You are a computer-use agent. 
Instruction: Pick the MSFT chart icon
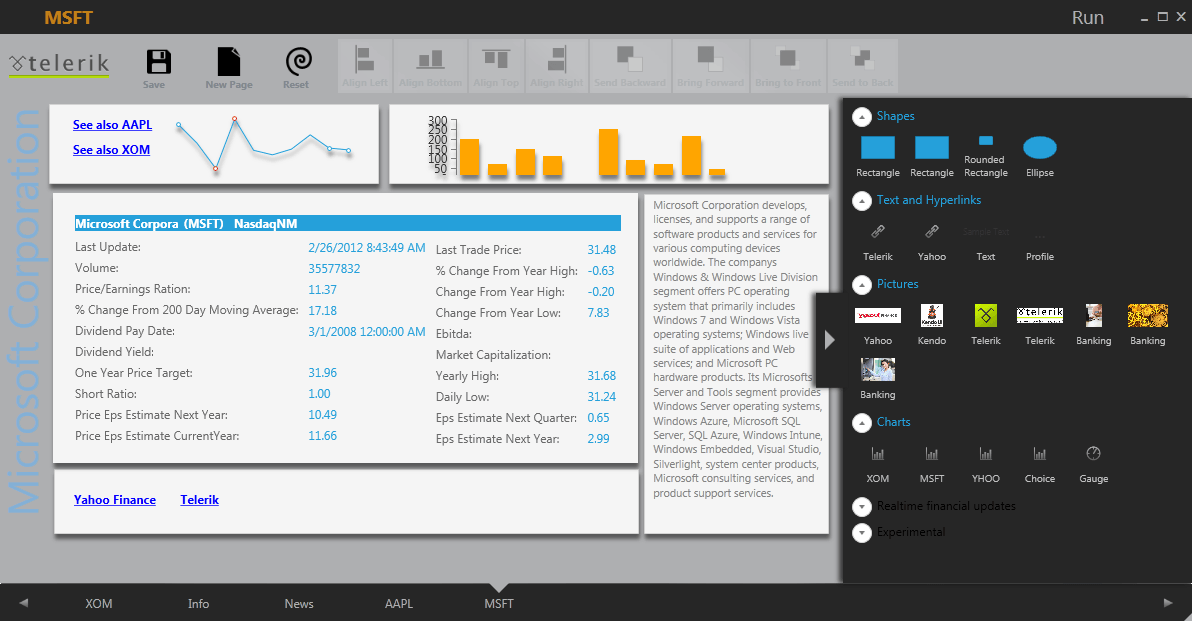click(x=932, y=454)
